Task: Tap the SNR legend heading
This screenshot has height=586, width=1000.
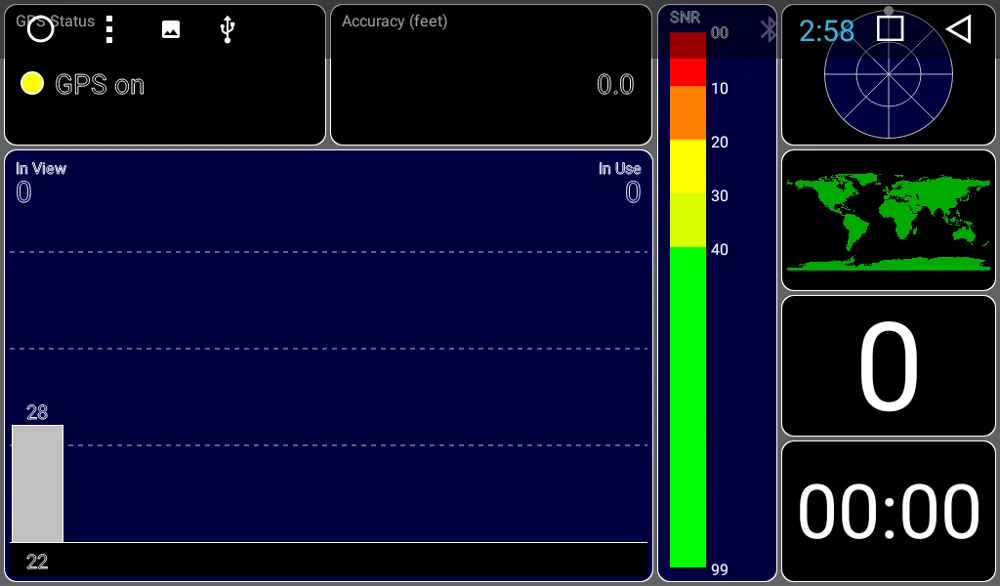Action: click(x=685, y=17)
